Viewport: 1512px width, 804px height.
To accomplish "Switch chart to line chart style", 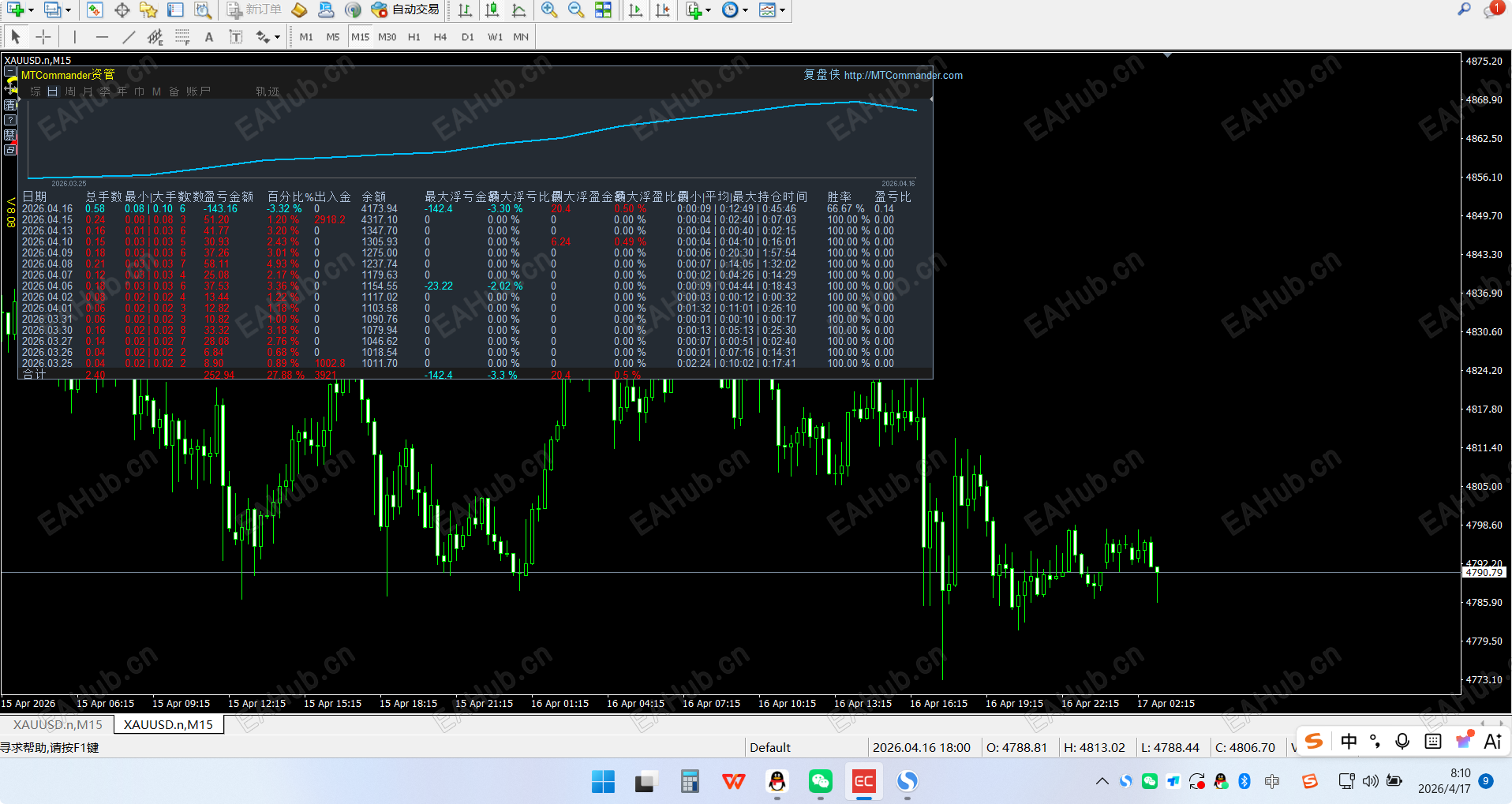I will 518,9.
